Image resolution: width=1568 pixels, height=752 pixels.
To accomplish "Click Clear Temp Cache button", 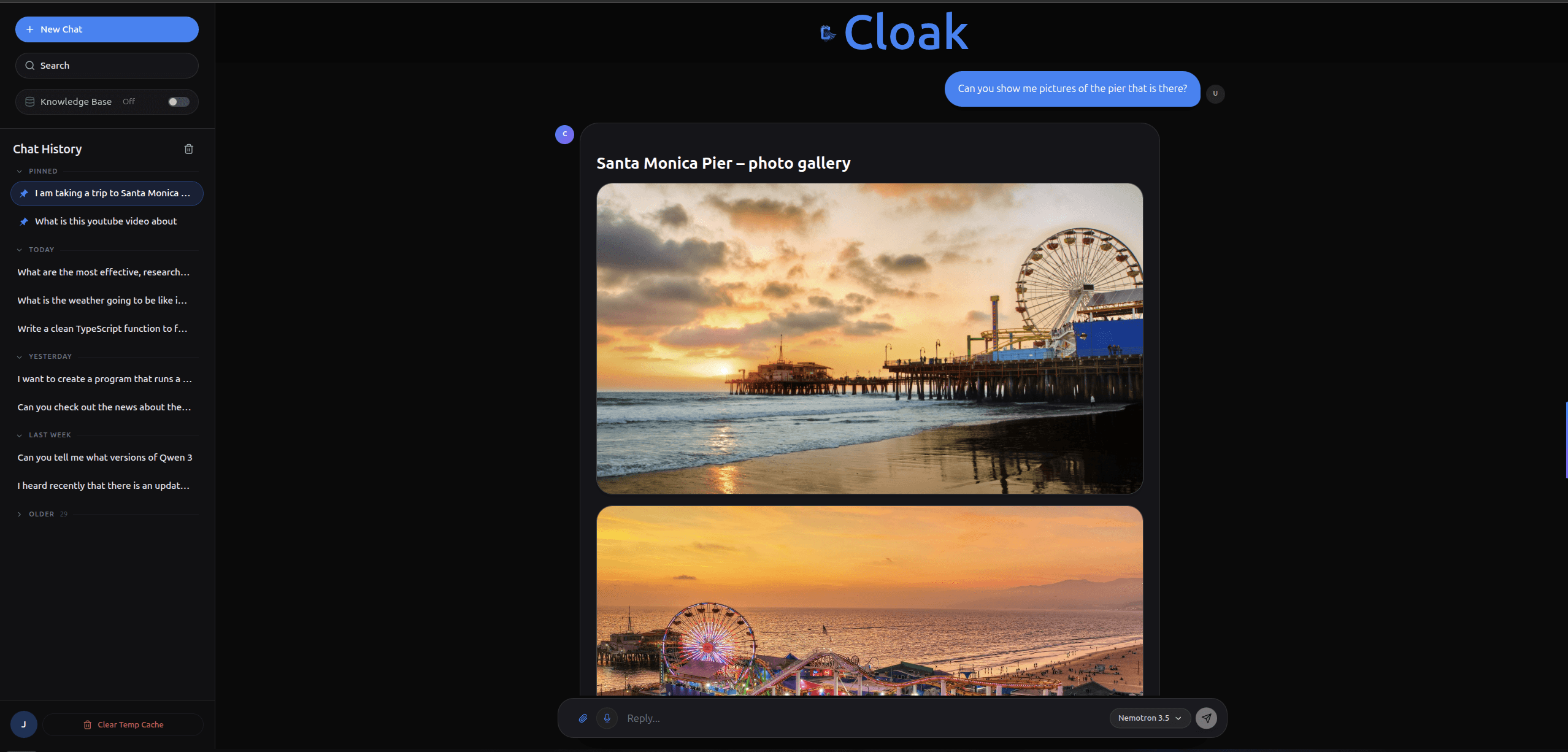I will click(123, 724).
